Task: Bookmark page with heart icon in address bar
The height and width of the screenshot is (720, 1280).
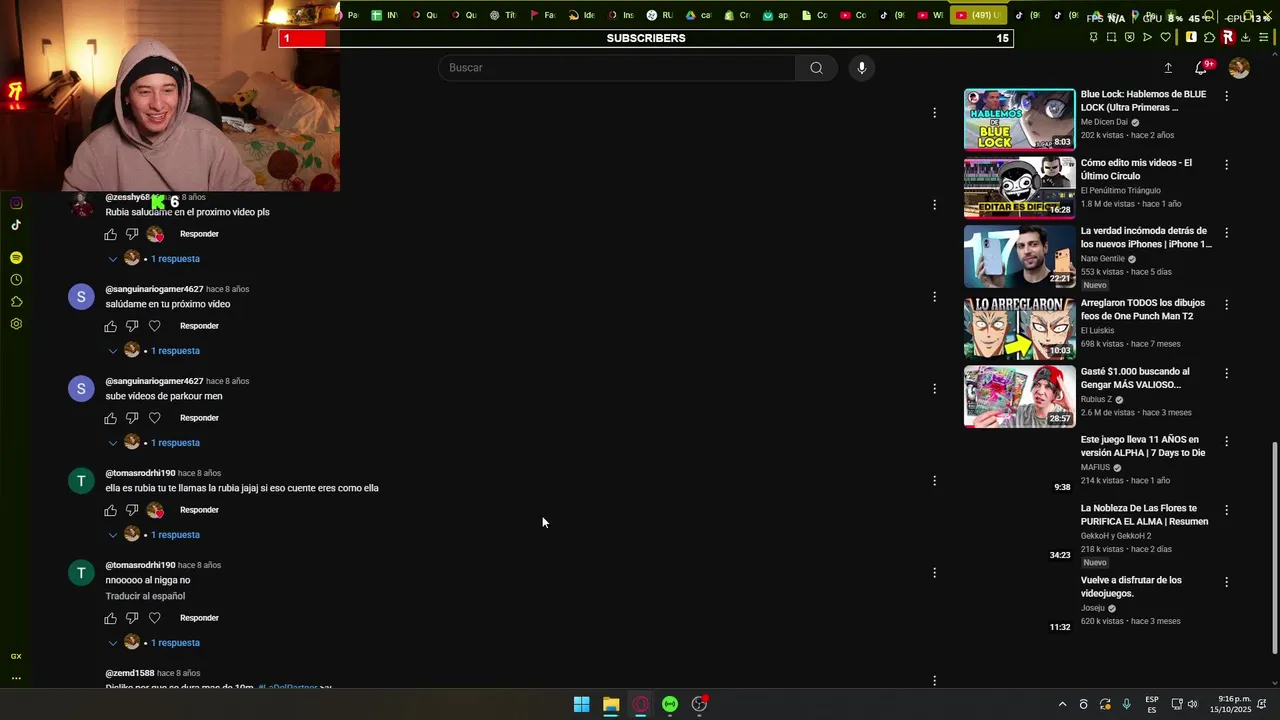Action: tap(1165, 37)
